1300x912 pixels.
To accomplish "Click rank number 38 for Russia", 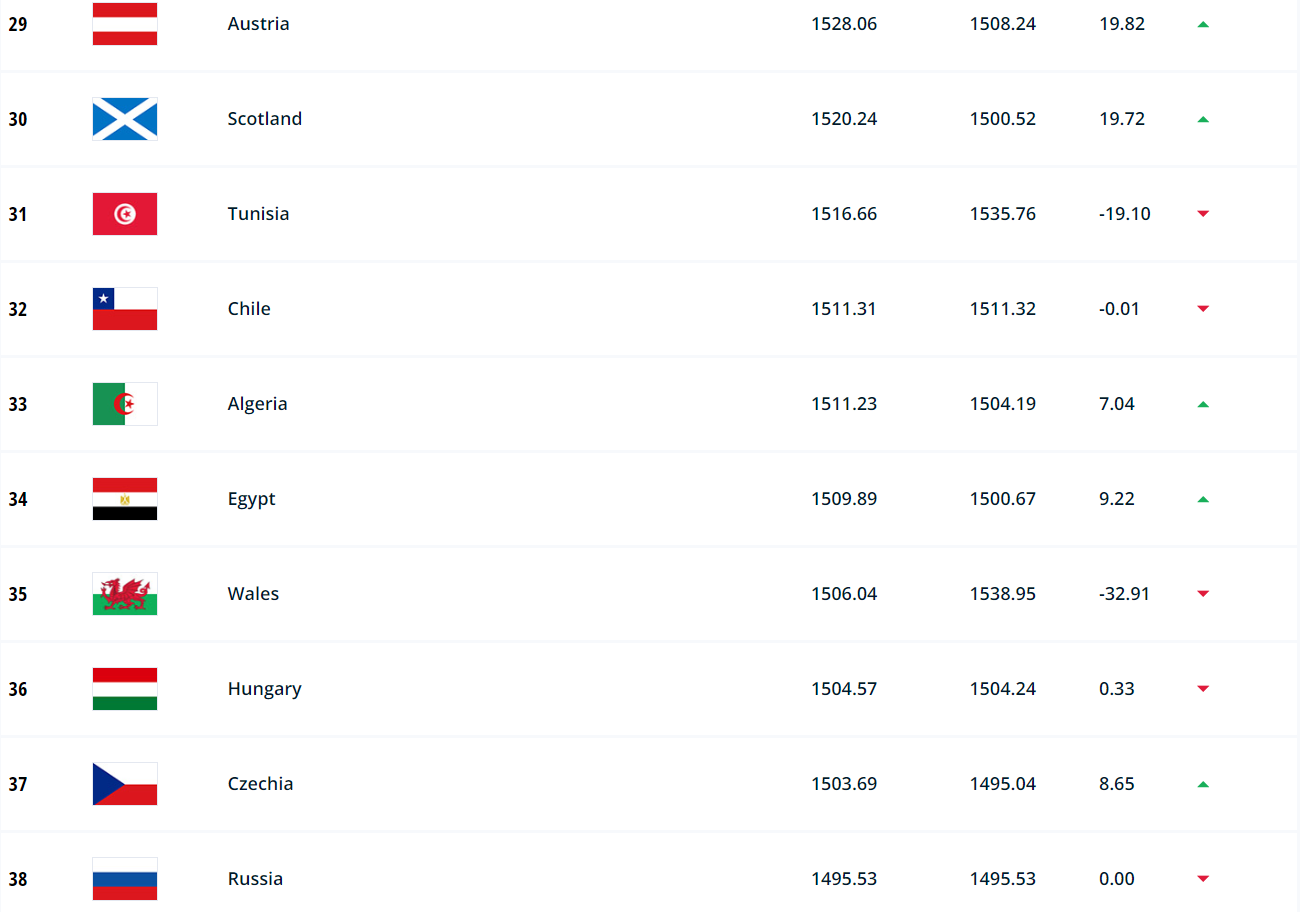I will pyautogui.click(x=18, y=879).
